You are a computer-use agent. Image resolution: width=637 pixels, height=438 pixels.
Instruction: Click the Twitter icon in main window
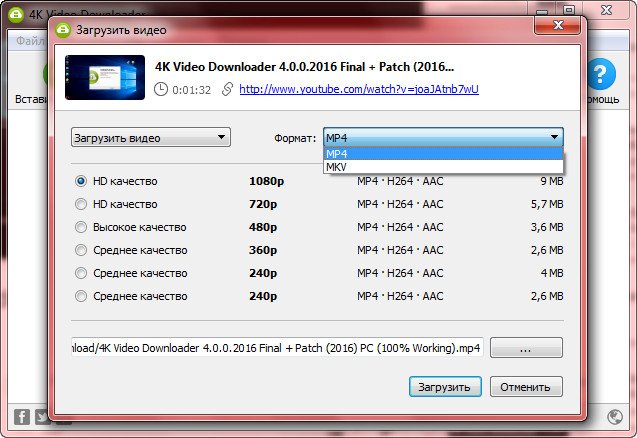coord(42,417)
